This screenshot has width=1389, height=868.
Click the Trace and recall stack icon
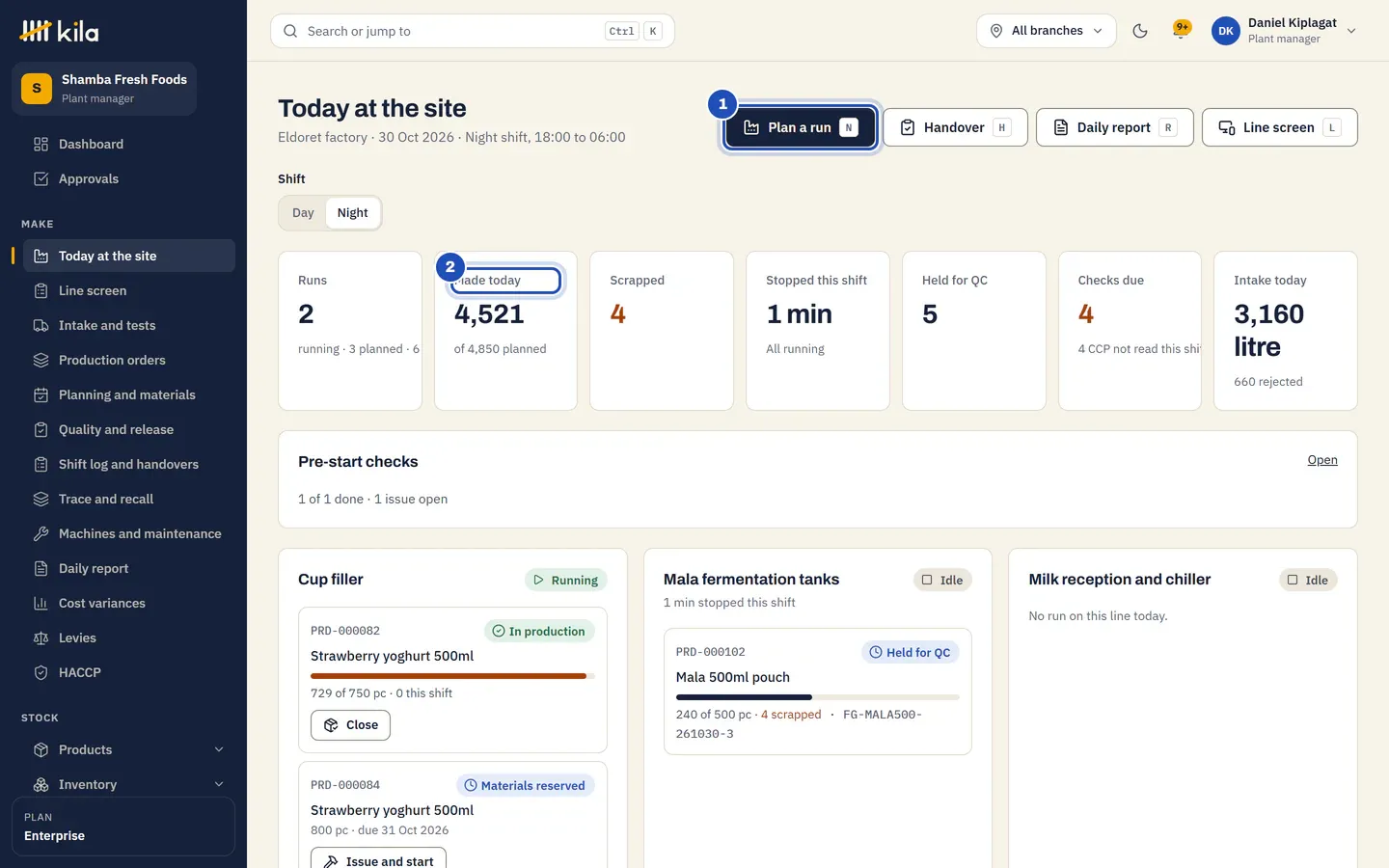41,500
